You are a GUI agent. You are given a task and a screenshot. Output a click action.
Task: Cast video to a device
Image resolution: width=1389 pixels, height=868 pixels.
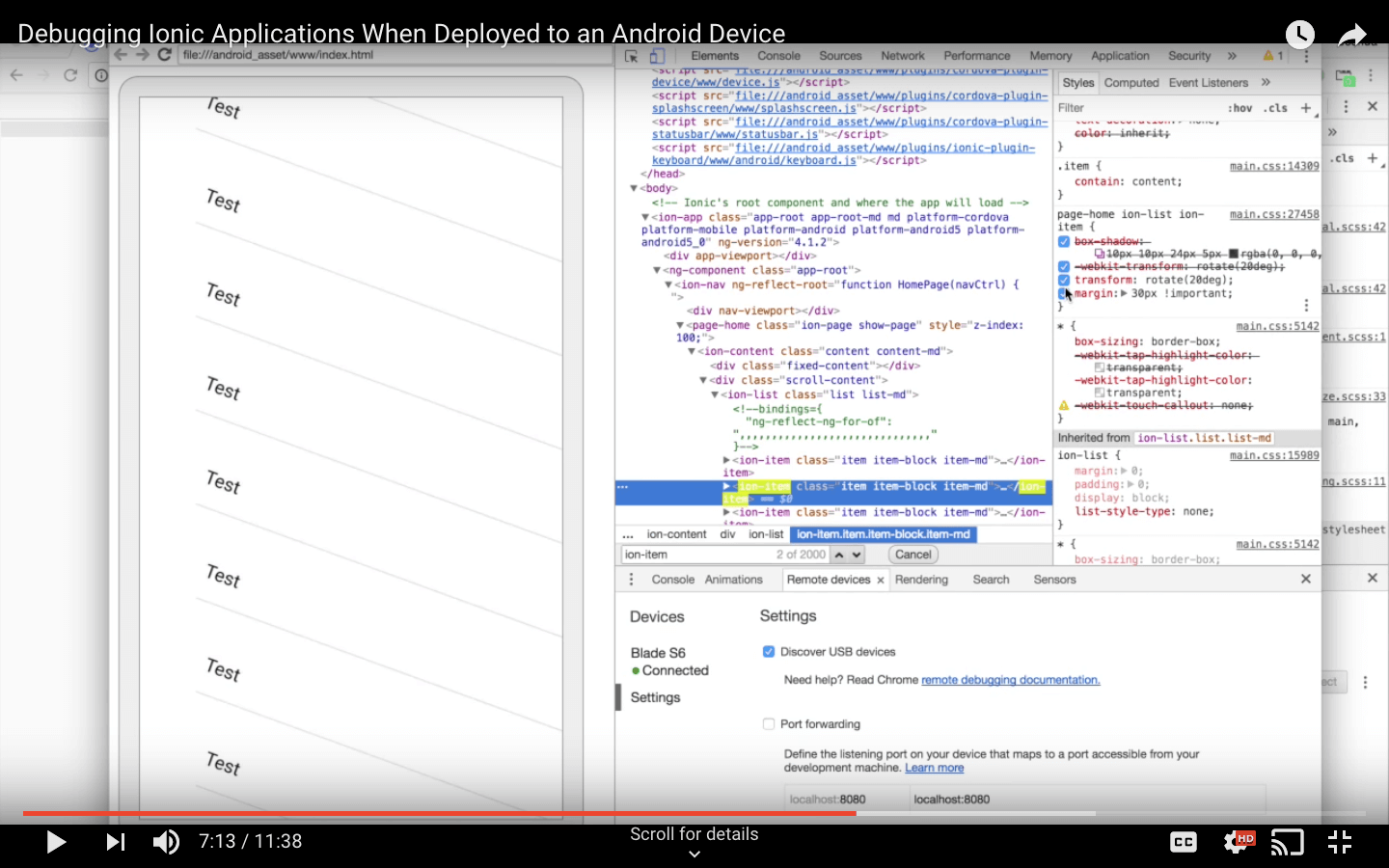[x=1287, y=842]
